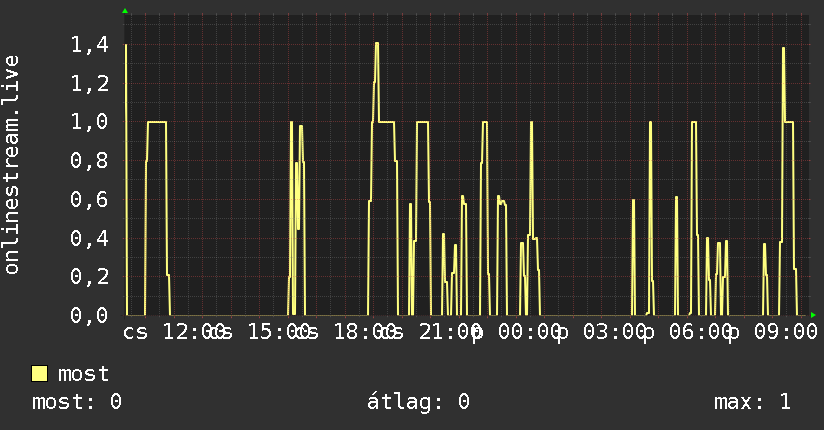Click the 18:00 time axis label
This screenshot has width=824, height=430.
click(x=365, y=332)
